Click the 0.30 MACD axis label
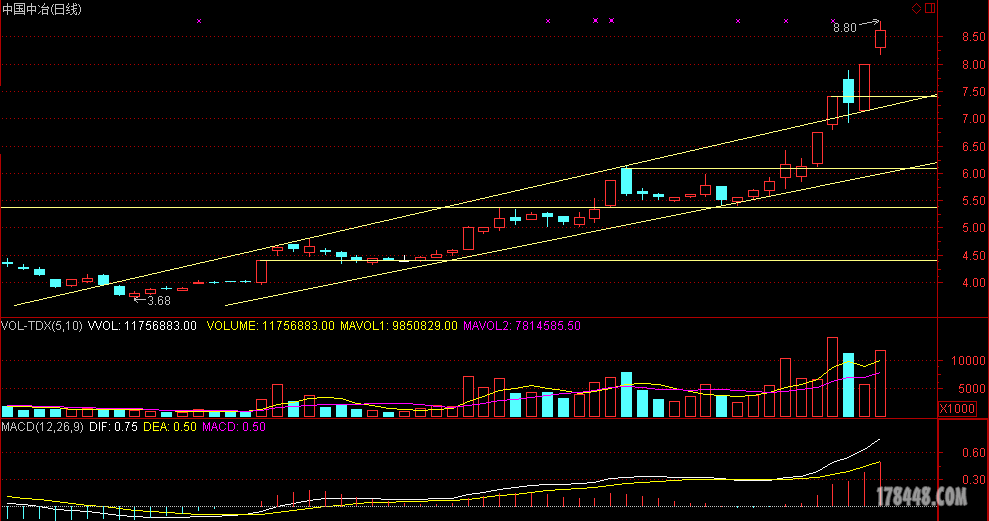This screenshot has width=989, height=521. (x=973, y=479)
